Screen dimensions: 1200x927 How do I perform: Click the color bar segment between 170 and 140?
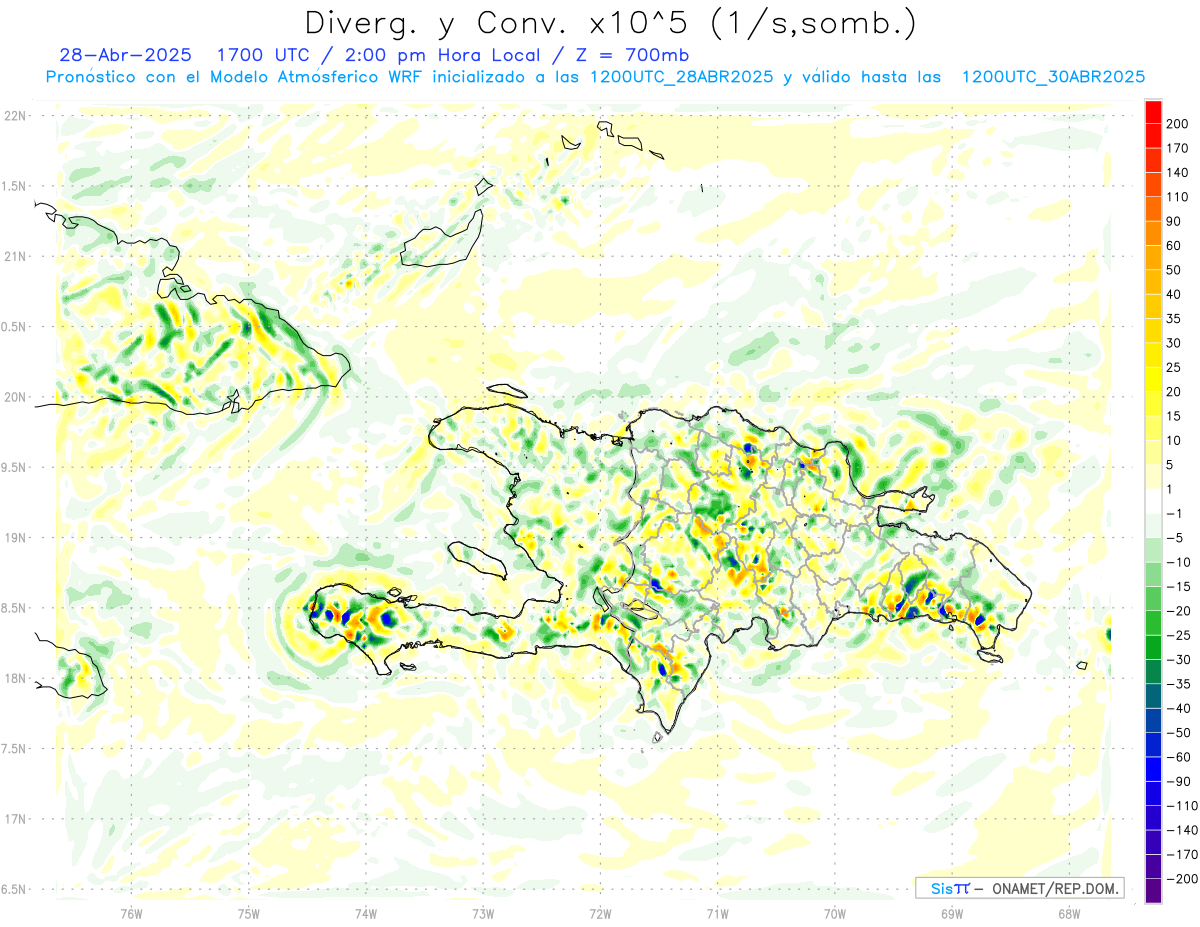click(x=1153, y=161)
